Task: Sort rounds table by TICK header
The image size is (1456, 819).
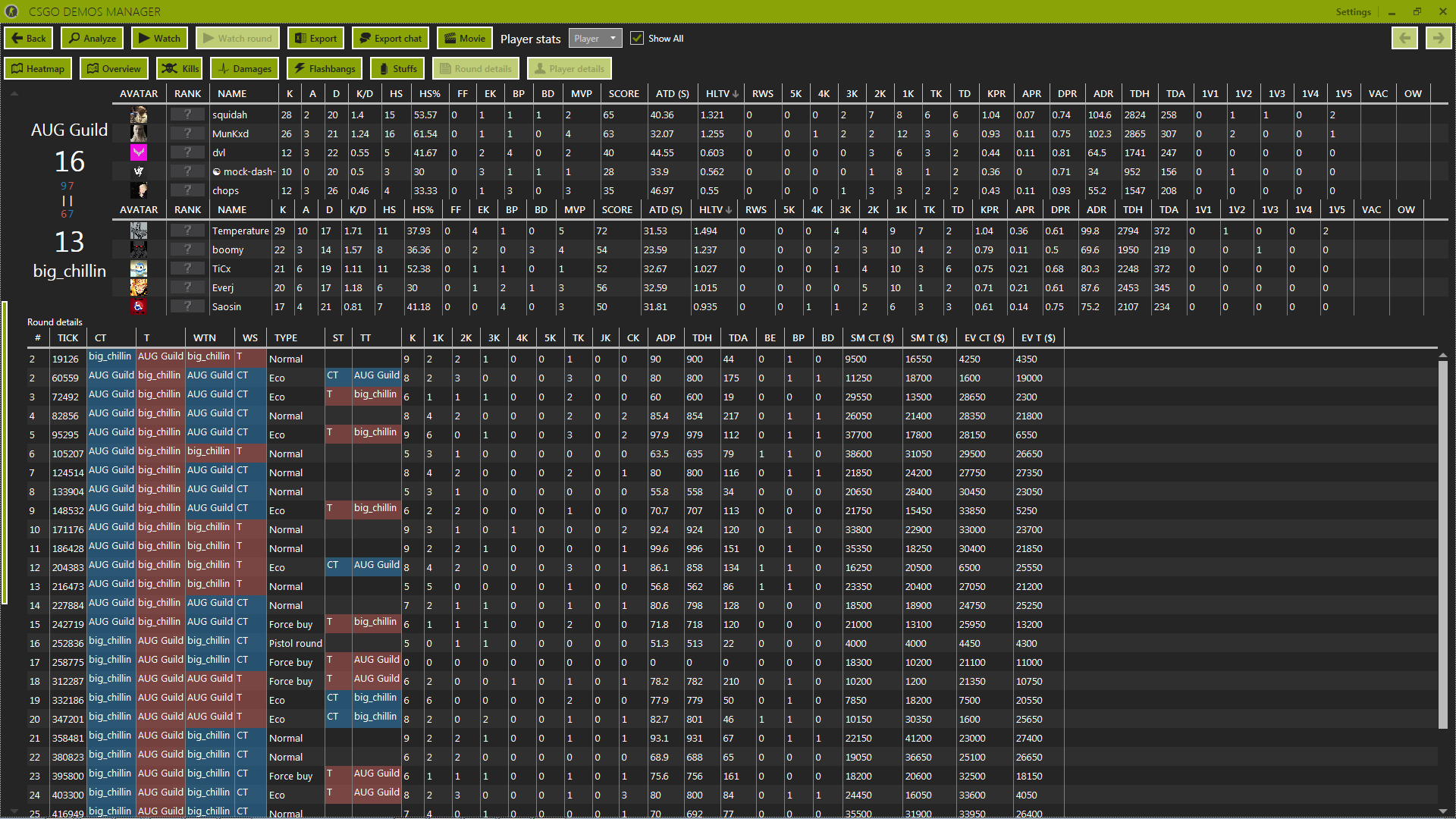Action: [67, 337]
